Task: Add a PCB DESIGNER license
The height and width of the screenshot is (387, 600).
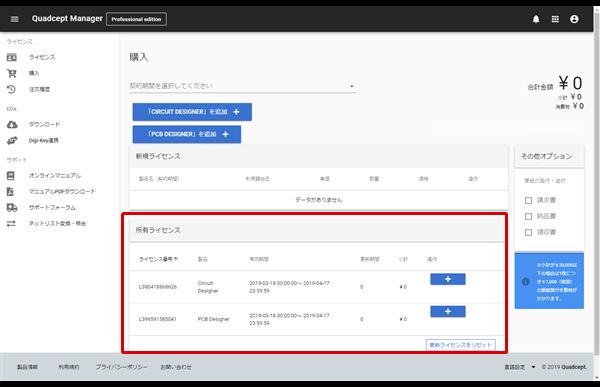Action: (x=187, y=134)
